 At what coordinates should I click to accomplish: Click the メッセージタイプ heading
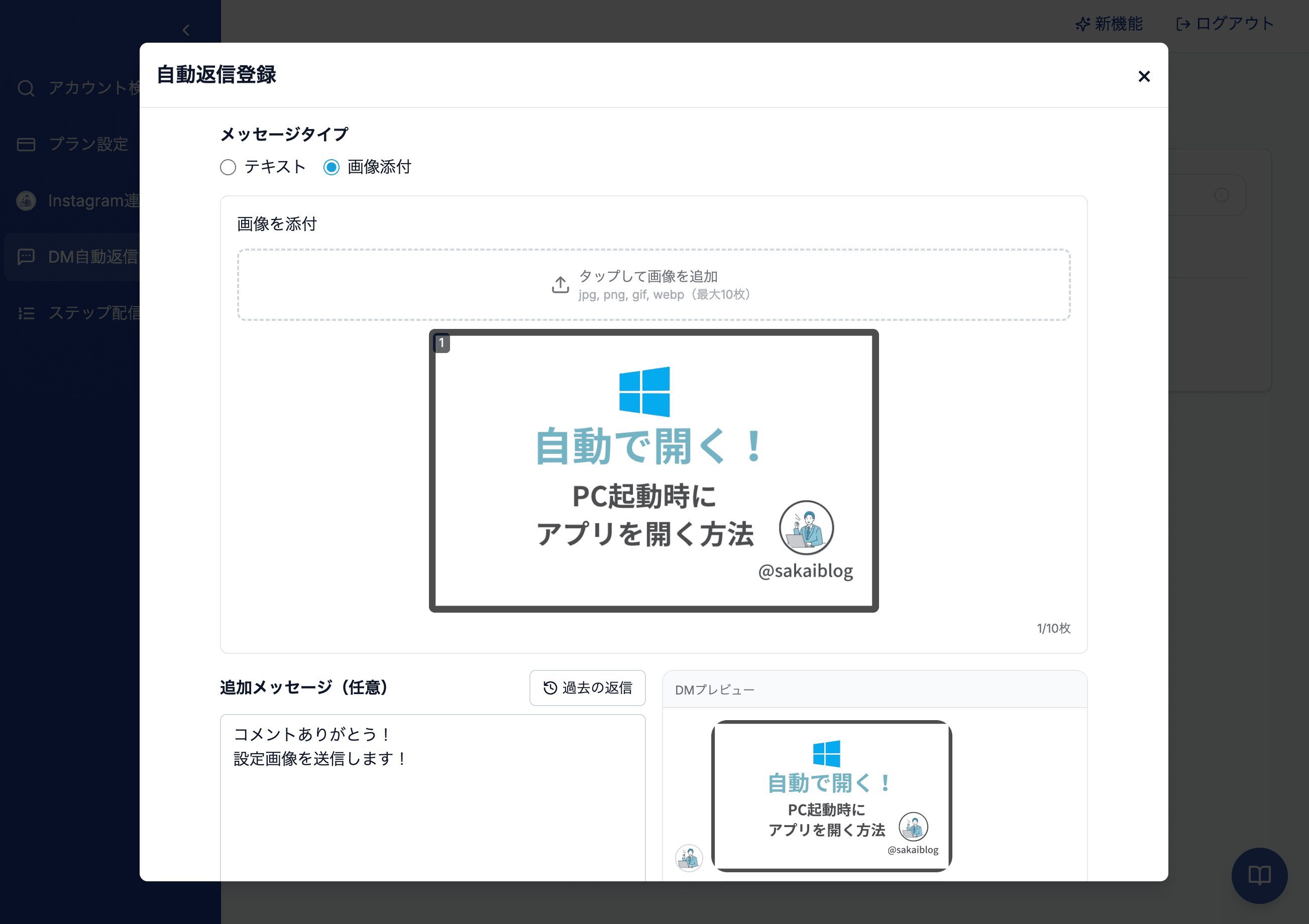coord(284,135)
